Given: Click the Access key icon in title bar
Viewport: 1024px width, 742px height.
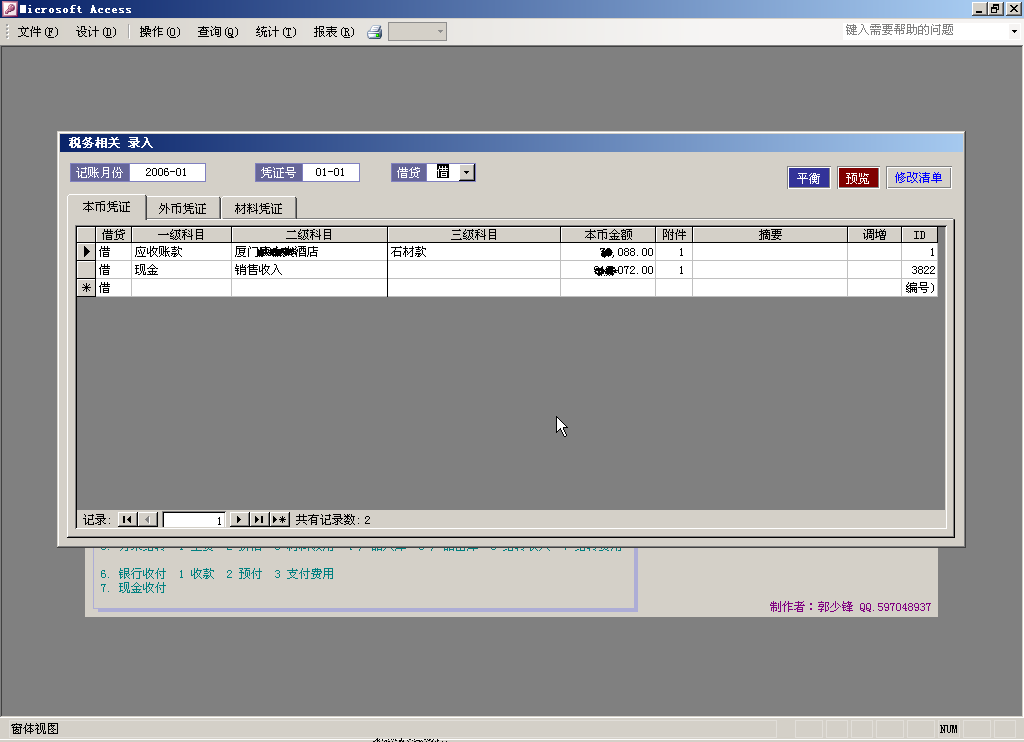Looking at the screenshot, I should click(x=10, y=9).
